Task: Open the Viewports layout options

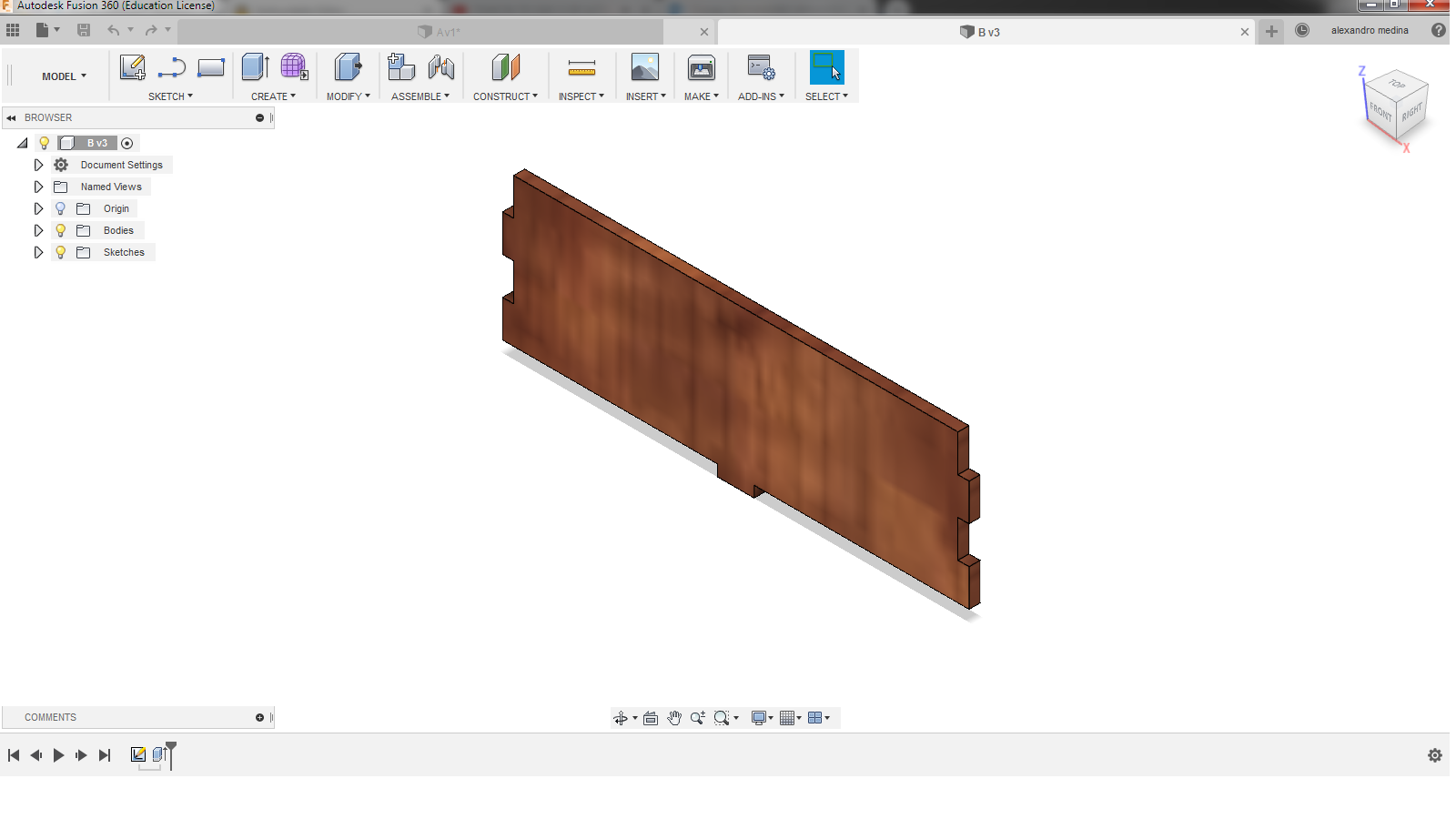Action: click(815, 718)
